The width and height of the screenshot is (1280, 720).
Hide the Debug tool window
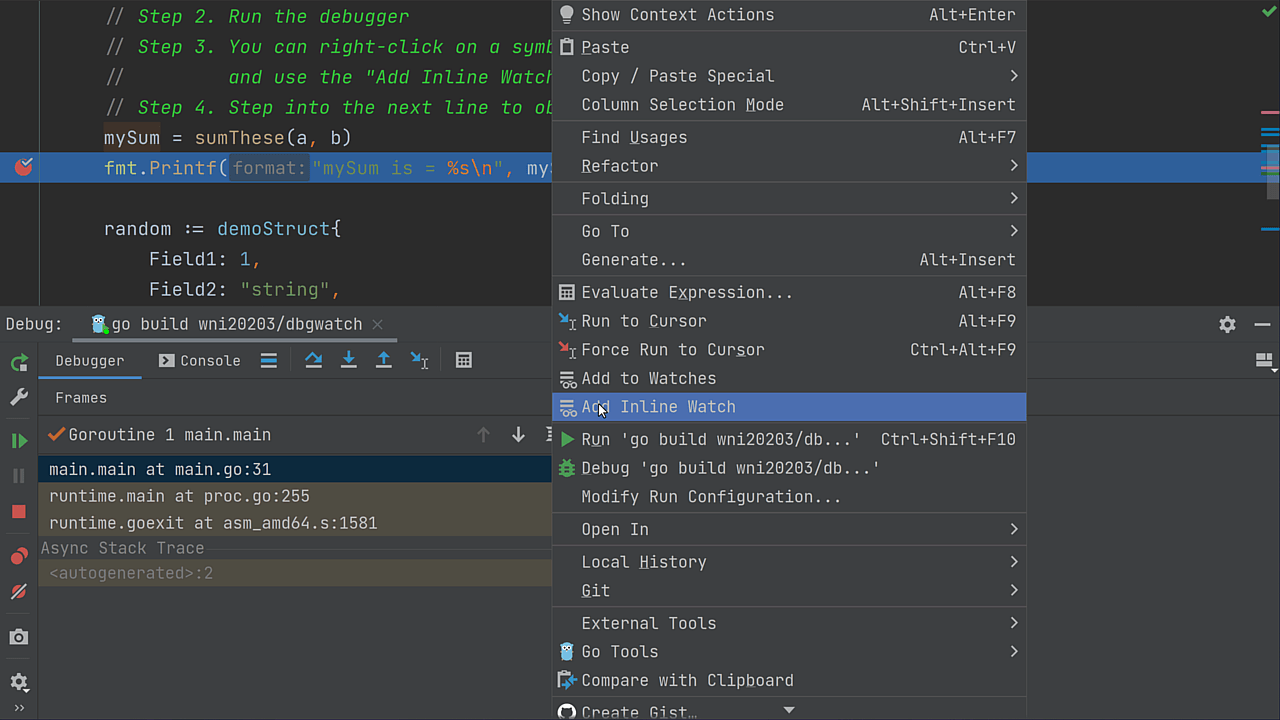point(1262,324)
